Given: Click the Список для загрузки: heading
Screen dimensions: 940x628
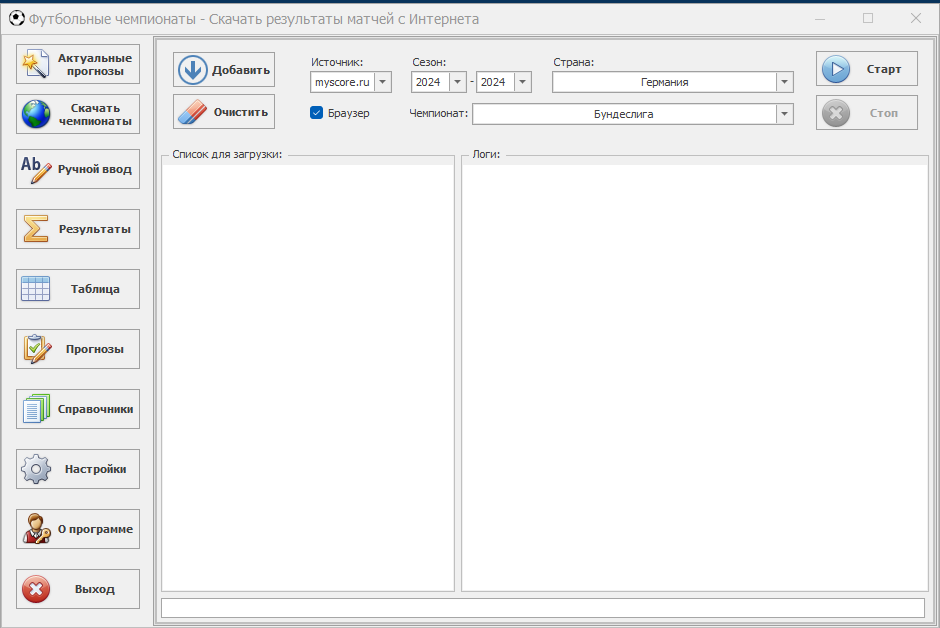Looking at the screenshot, I should tap(227, 154).
